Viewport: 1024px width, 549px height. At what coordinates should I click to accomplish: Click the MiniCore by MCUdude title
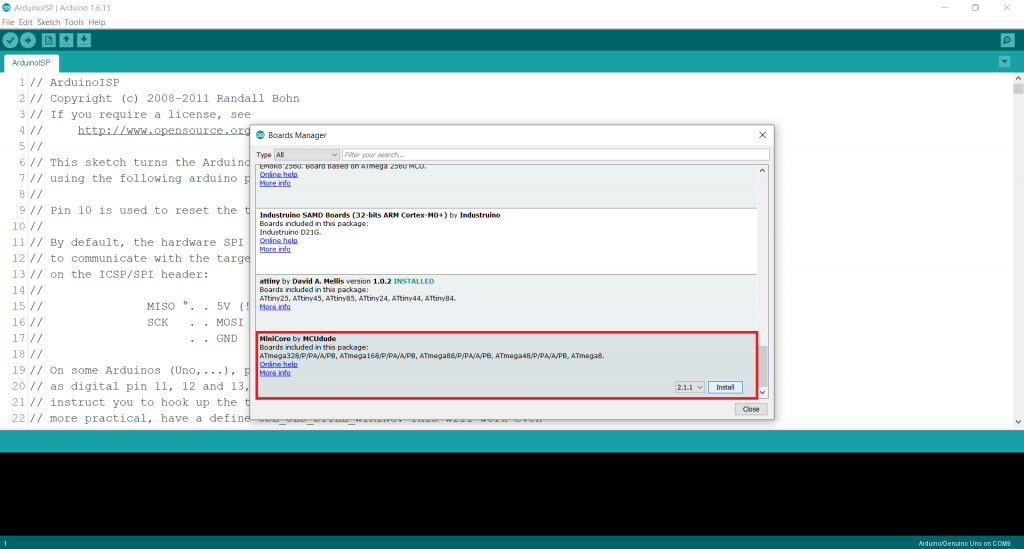point(297,339)
